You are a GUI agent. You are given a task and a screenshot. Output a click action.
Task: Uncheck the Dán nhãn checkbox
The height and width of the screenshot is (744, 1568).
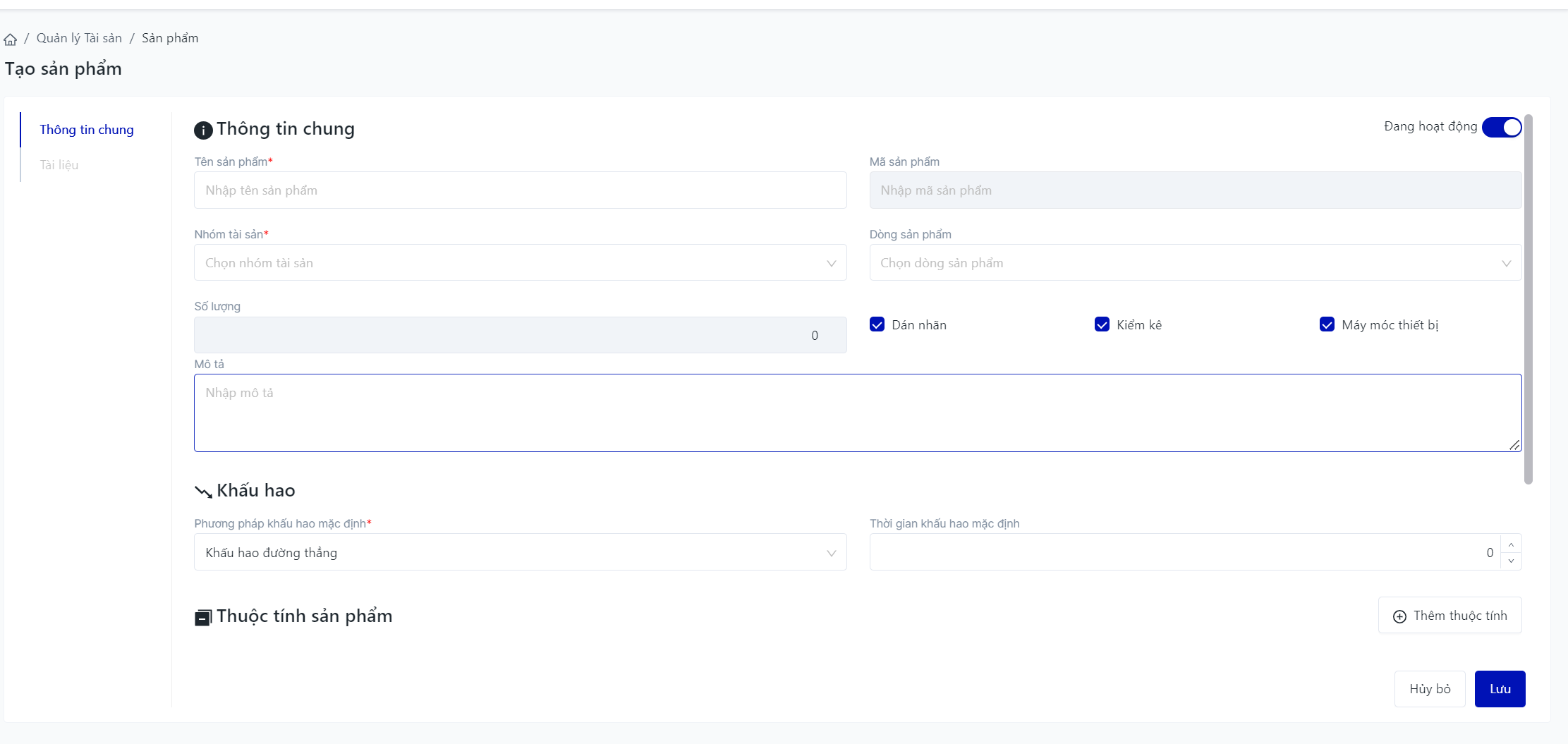877,324
